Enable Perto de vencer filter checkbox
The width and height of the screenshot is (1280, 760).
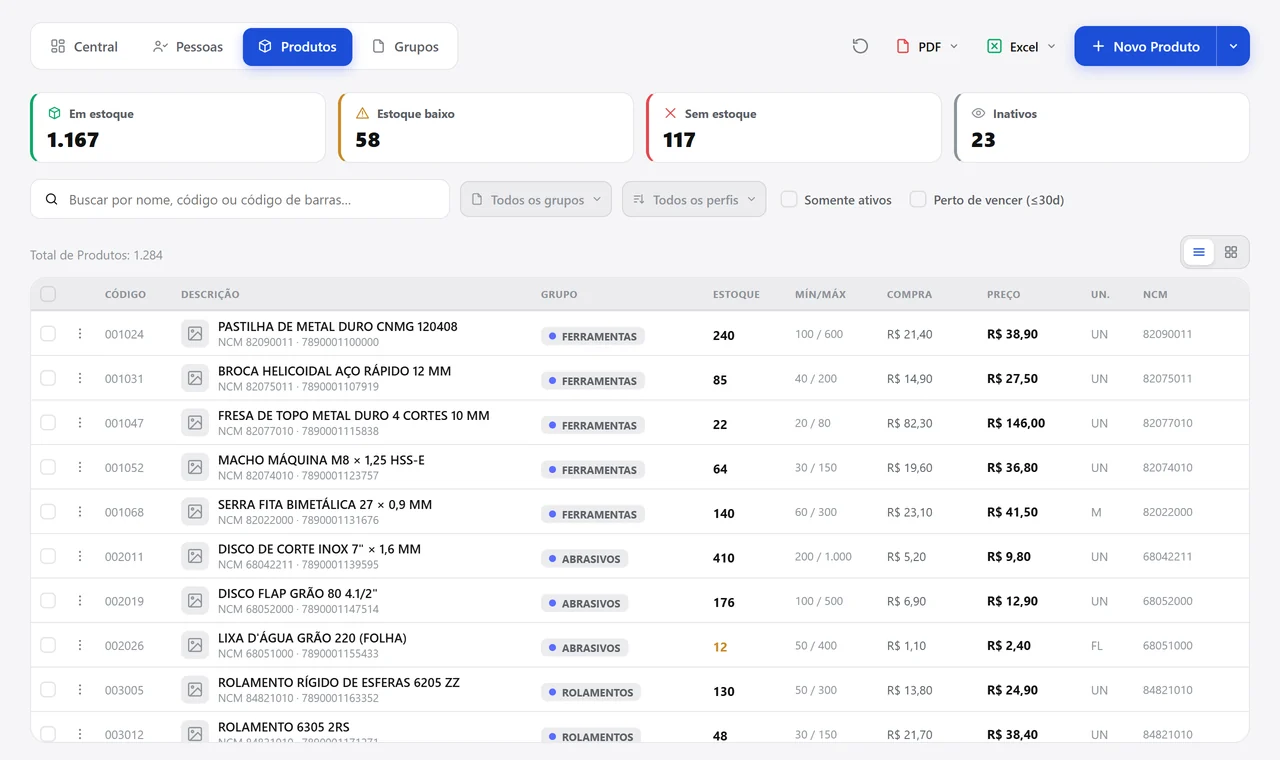(918, 199)
